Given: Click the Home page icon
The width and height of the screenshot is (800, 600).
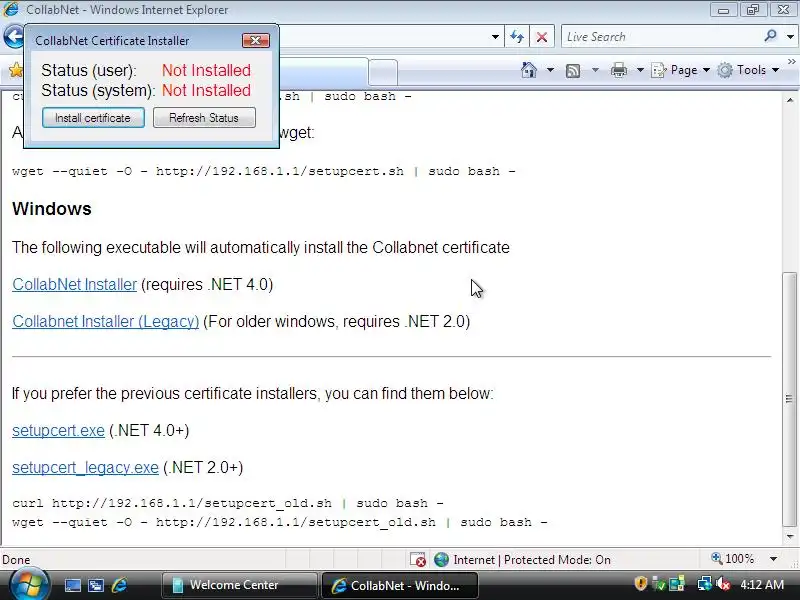Looking at the screenshot, I should [529, 70].
